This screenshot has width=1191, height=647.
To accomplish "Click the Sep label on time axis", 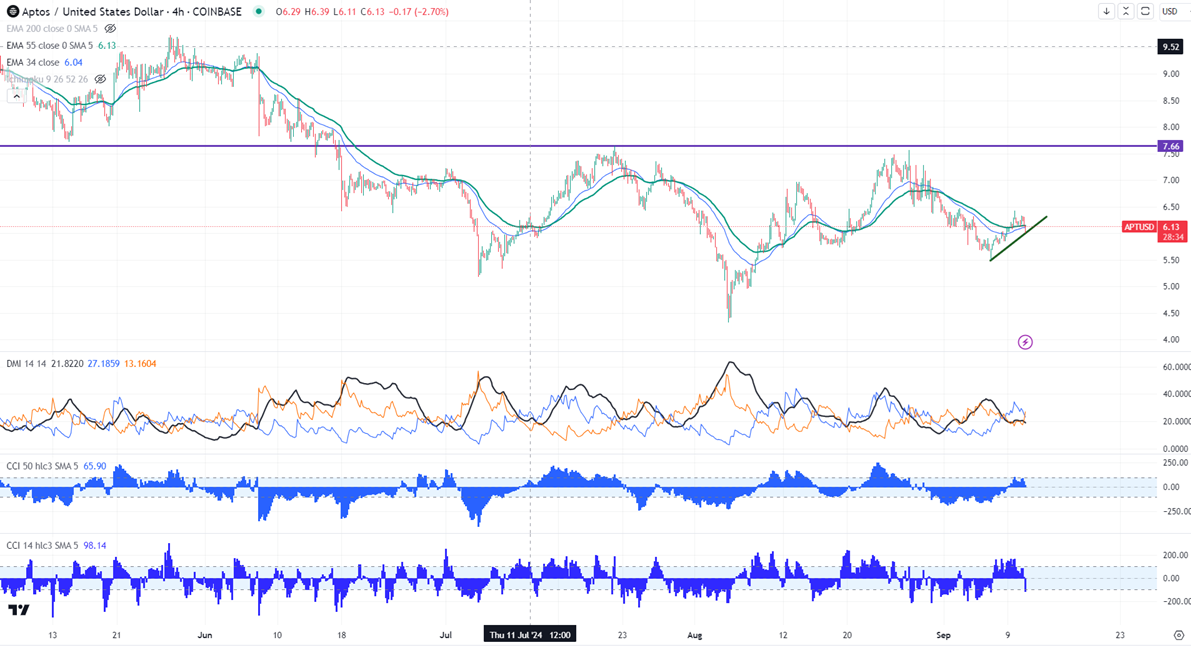I will tap(943, 635).
